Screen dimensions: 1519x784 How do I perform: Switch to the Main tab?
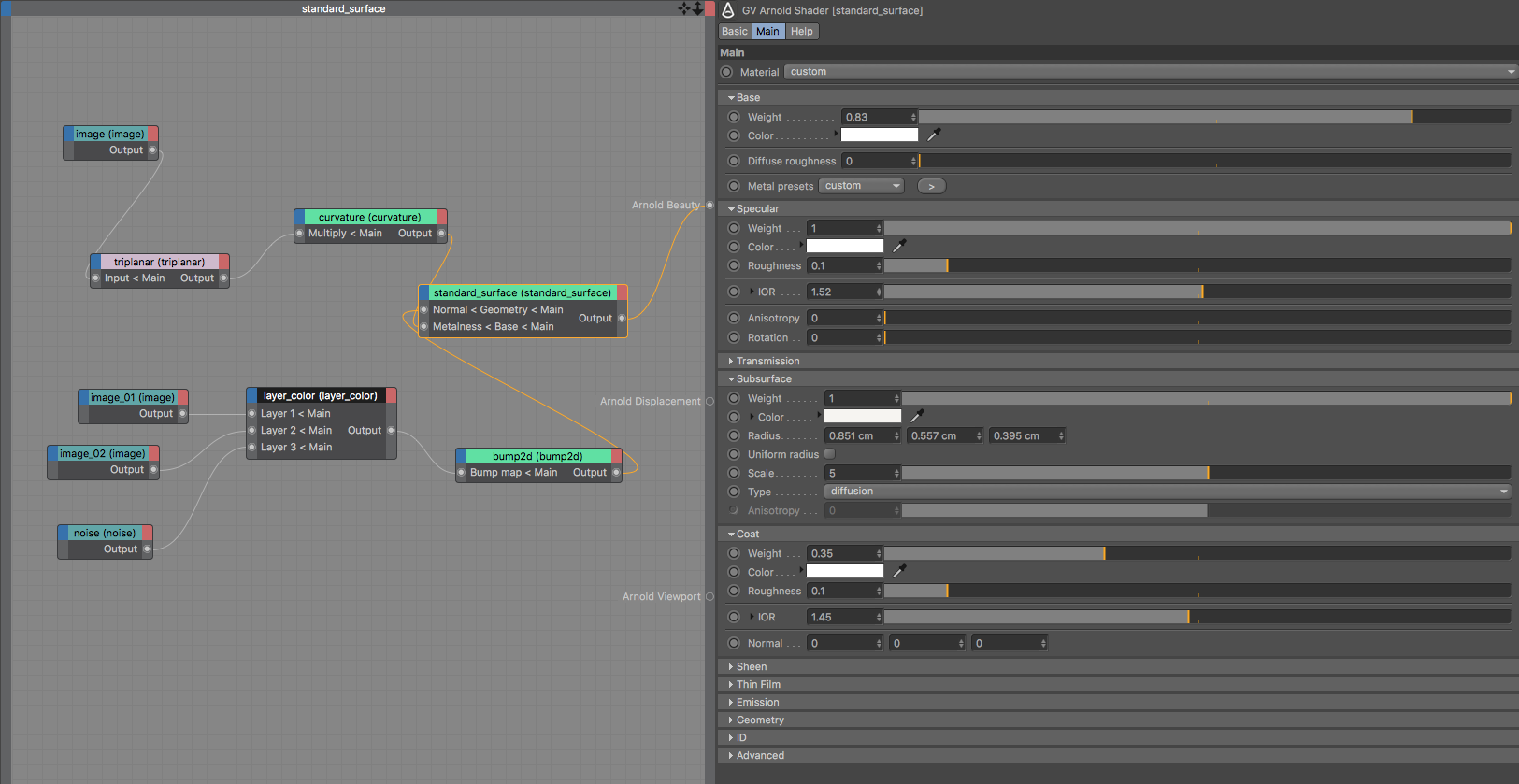768,31
